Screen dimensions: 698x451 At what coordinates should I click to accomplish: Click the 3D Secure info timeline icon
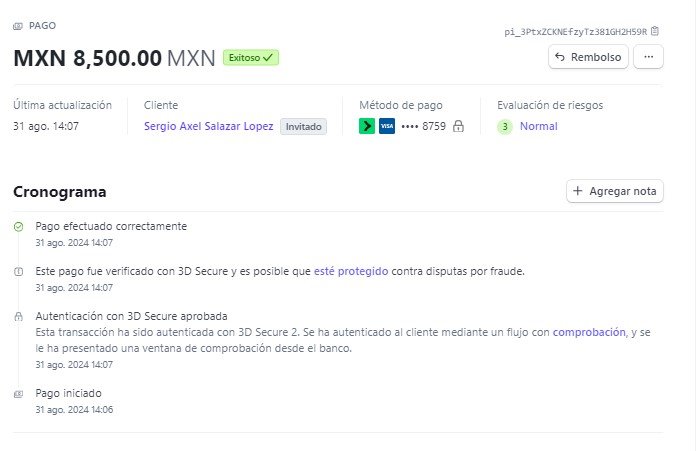point(18,272)
